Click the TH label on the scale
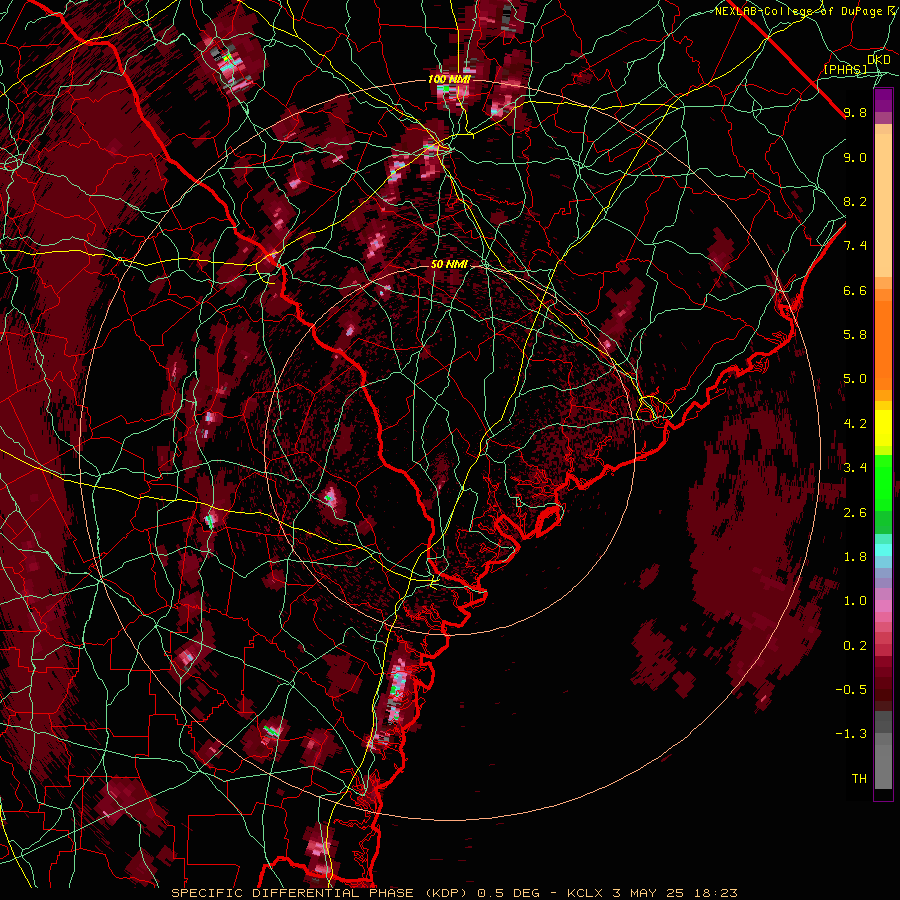 pyautogui.click(x=859, y=779)
